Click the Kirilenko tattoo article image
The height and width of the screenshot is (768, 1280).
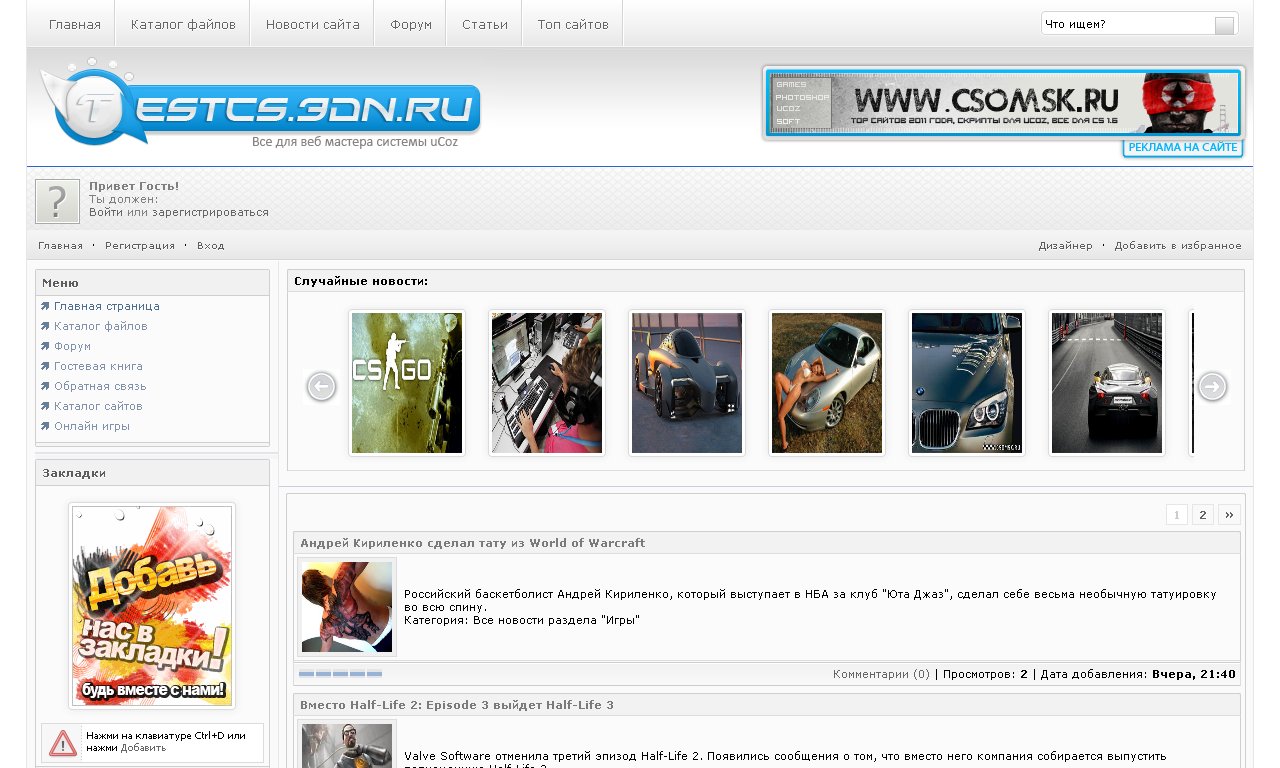pyautogui.click(x=347, y=607)
